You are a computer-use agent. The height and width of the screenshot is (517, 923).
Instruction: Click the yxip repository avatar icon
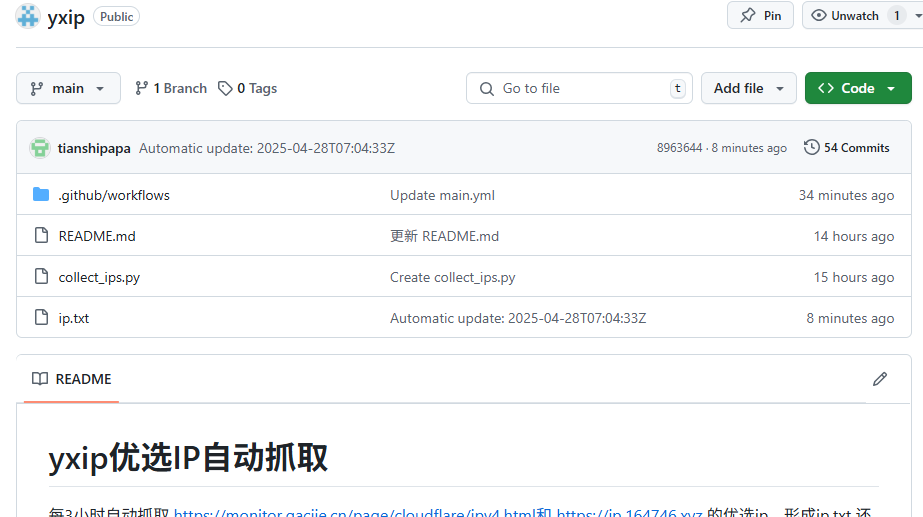click(x=28, y=16)
